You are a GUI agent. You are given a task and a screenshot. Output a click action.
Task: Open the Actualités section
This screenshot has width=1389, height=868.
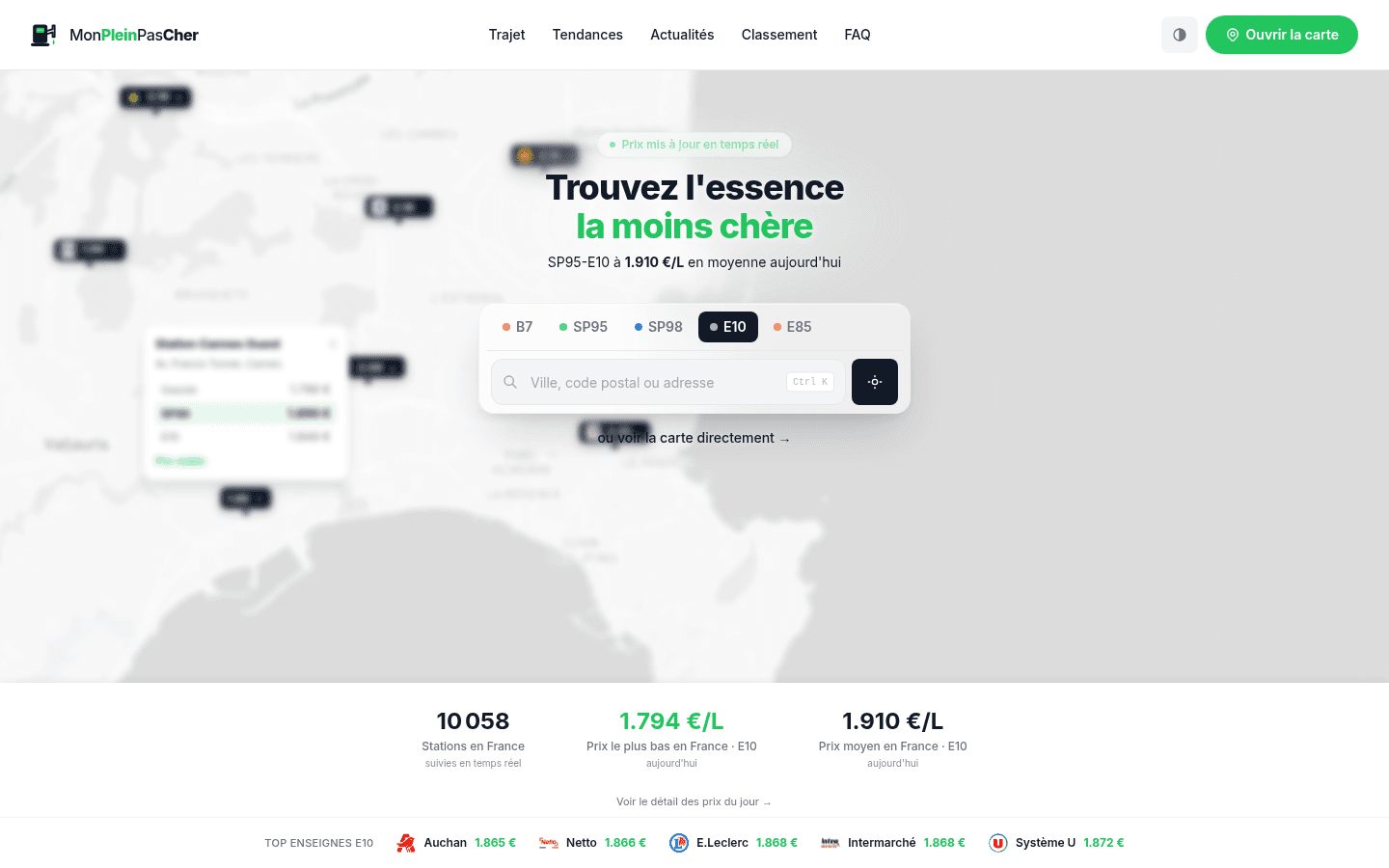click(682, 35)
